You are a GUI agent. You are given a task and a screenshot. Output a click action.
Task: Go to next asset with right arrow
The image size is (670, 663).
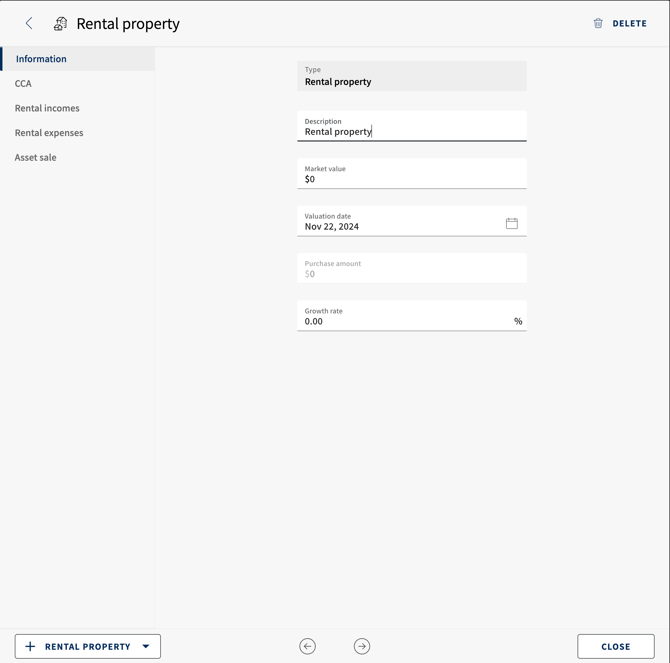coord(362,646)
